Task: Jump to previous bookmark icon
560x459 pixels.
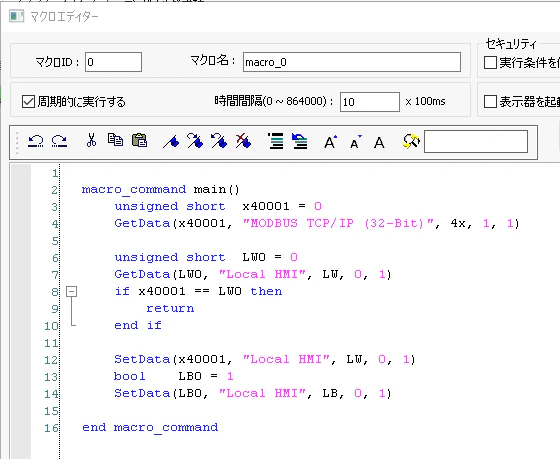Action: (219, 141)
